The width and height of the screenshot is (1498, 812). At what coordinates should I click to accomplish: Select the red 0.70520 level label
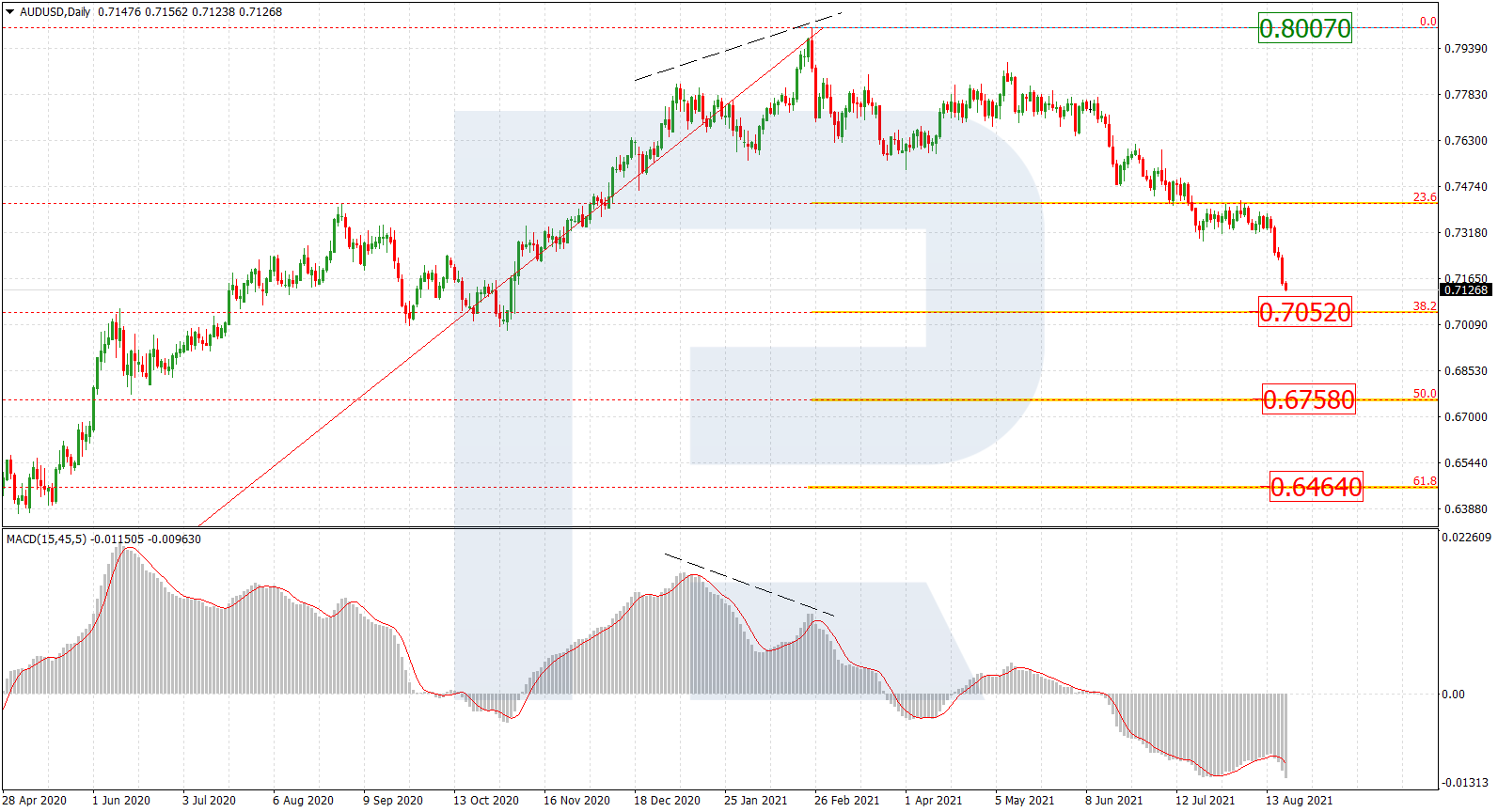tap(1304, 312)
